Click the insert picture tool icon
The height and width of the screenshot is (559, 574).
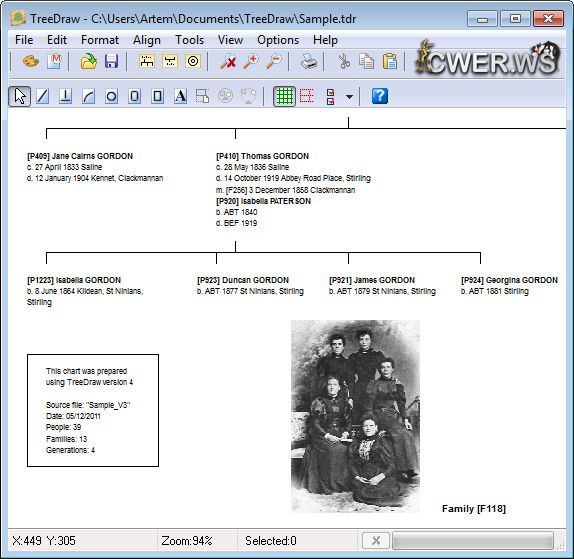click(226, 96)
